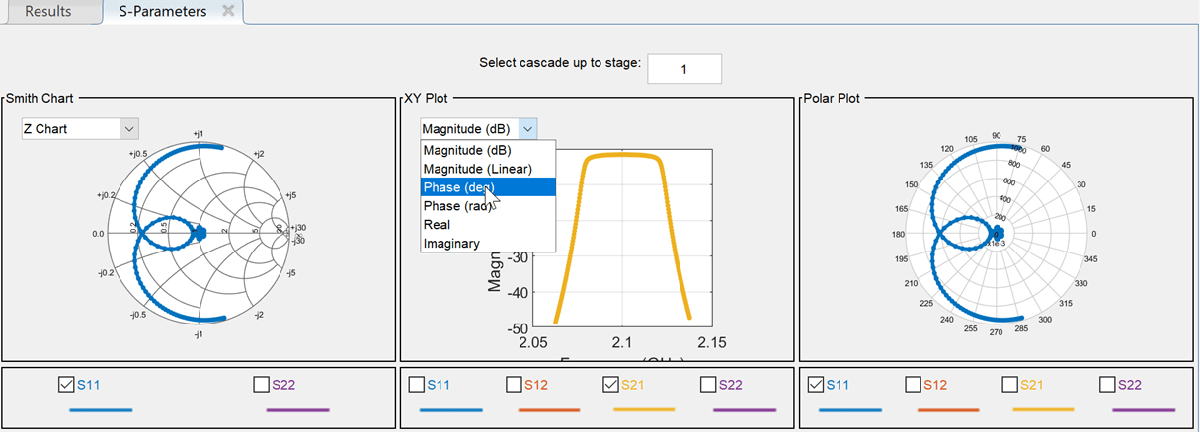
Task: Select the S-Parameters tab
Action: click(x=159, y=11)
